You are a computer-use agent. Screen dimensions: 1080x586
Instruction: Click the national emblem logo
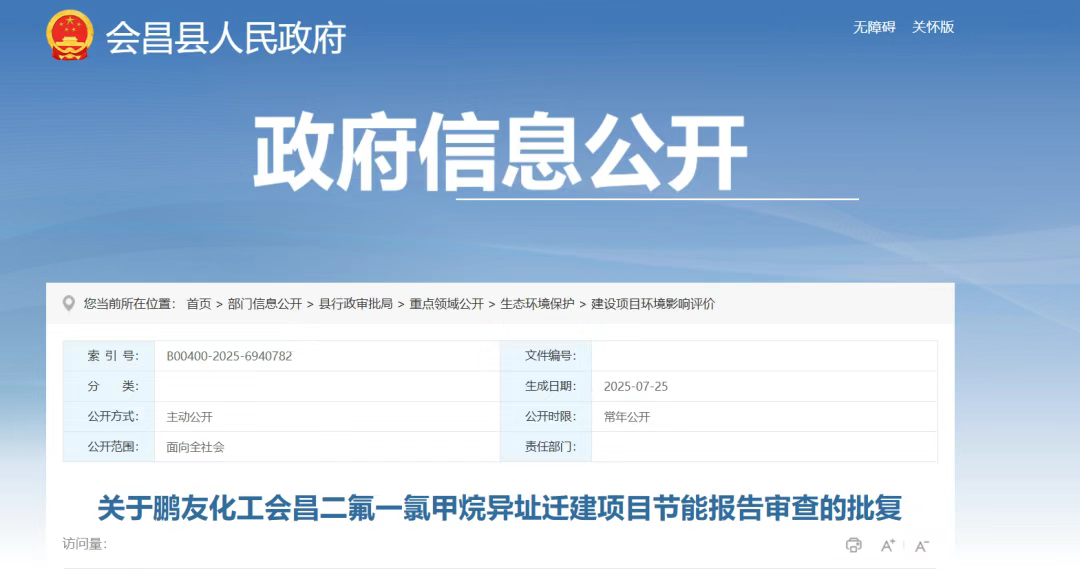click(70, 35)
